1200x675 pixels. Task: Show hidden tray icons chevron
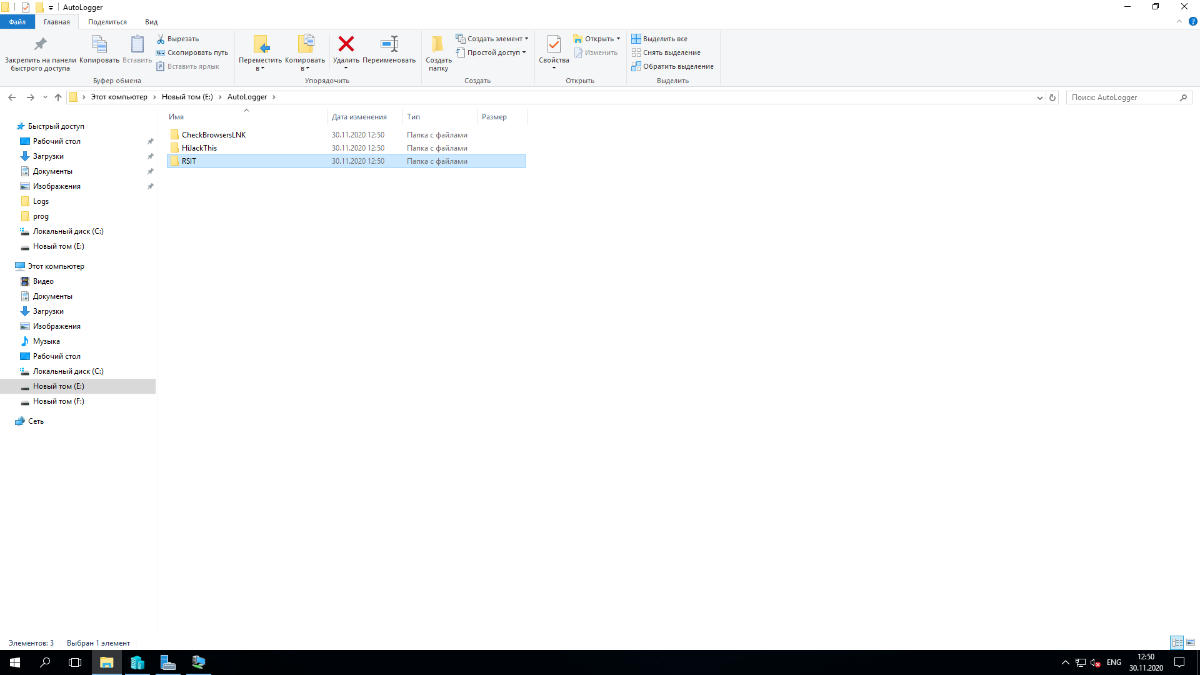coord(1064,662)
